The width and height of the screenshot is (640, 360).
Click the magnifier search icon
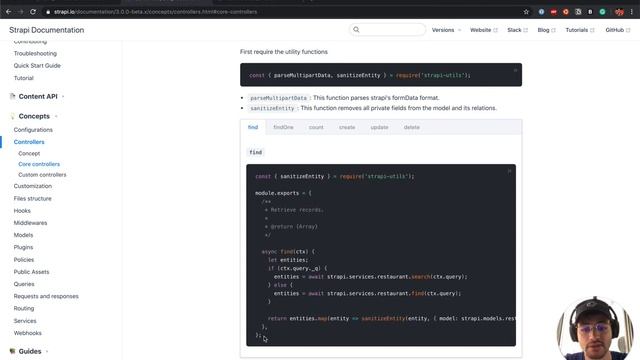[356, 29]
